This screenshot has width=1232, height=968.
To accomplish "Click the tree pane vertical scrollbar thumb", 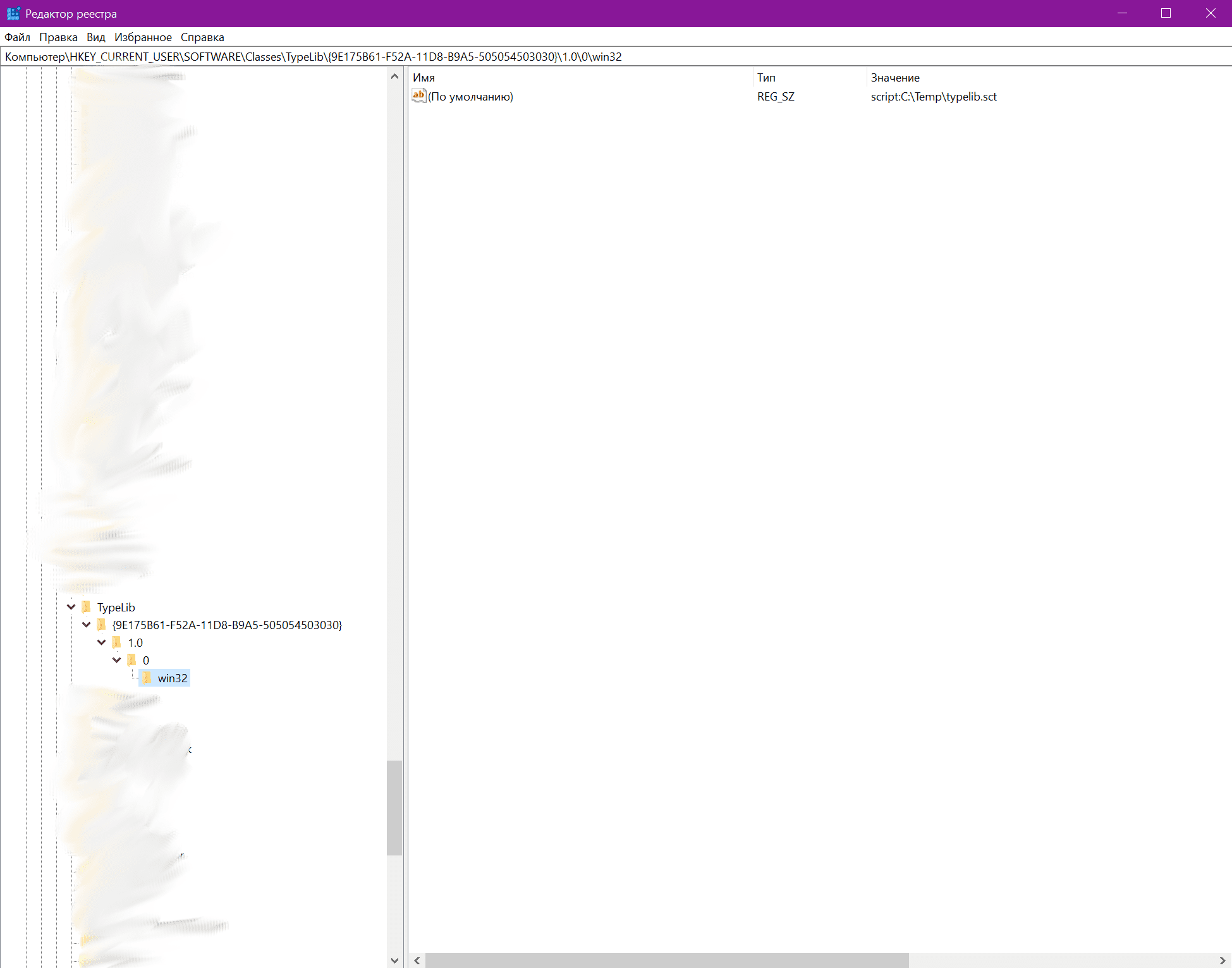I will click(394, 807).
